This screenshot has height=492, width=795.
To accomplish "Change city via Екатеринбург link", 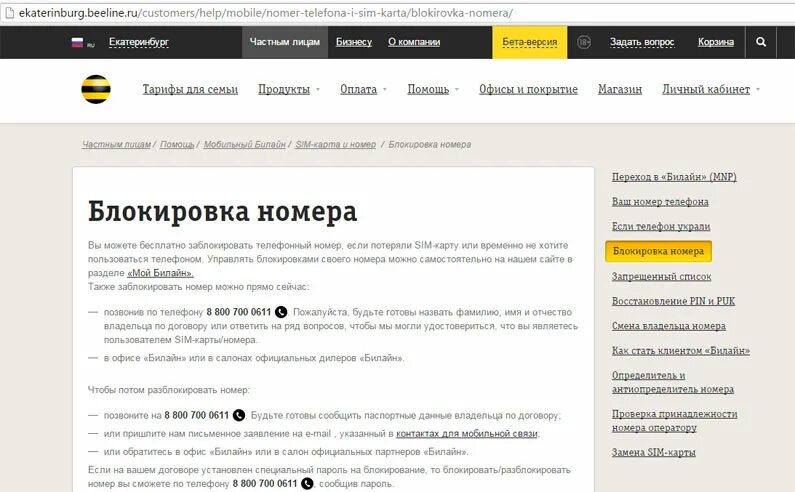I will coord(138,42).
